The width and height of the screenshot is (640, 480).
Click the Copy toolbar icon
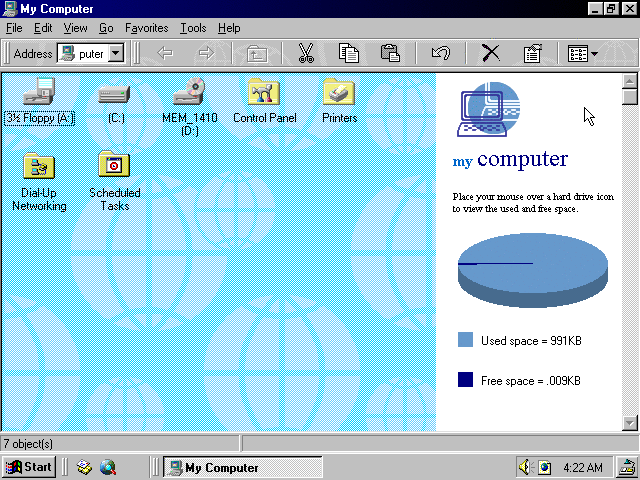click(x=349, y=53)
